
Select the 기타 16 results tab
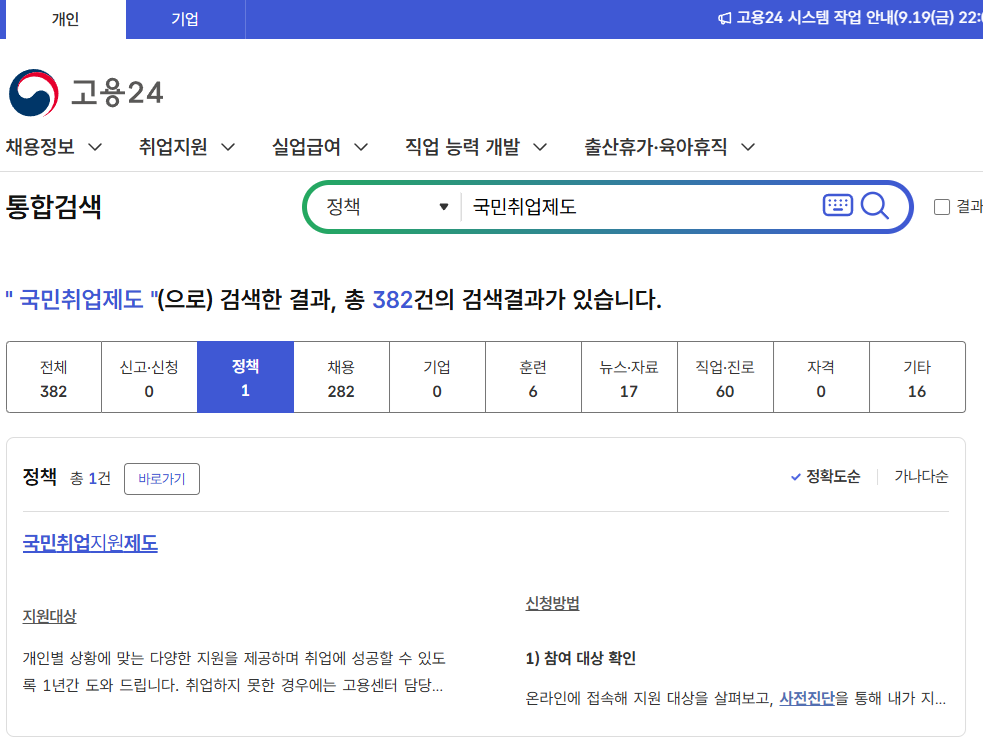tap(917, 377)
